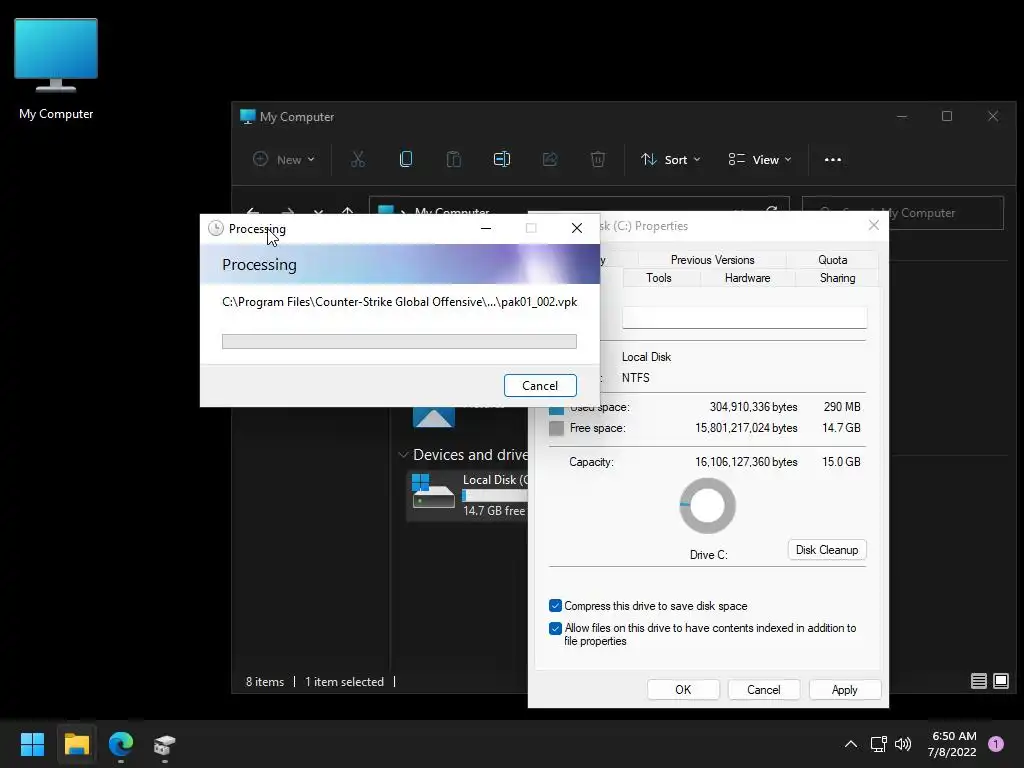Click OK in Properties dialog
This screenshot has height=768, width=1024.
(683, 690)
